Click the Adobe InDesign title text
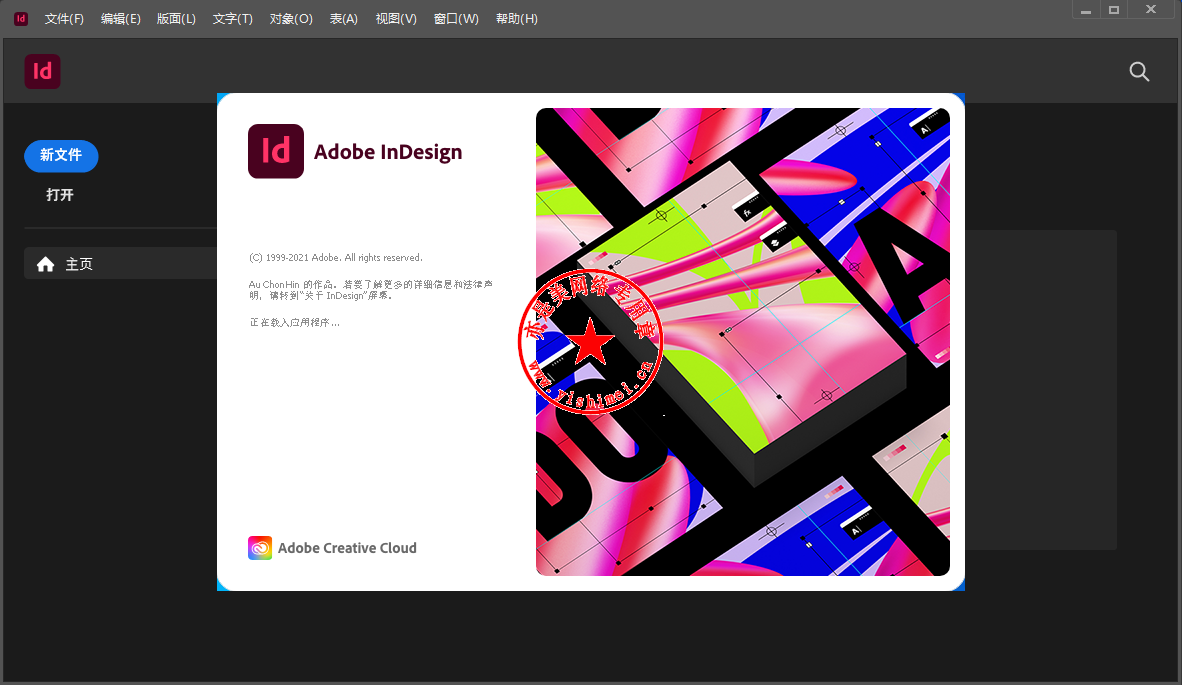This screenshot has height=685, width=1182. 387,151
